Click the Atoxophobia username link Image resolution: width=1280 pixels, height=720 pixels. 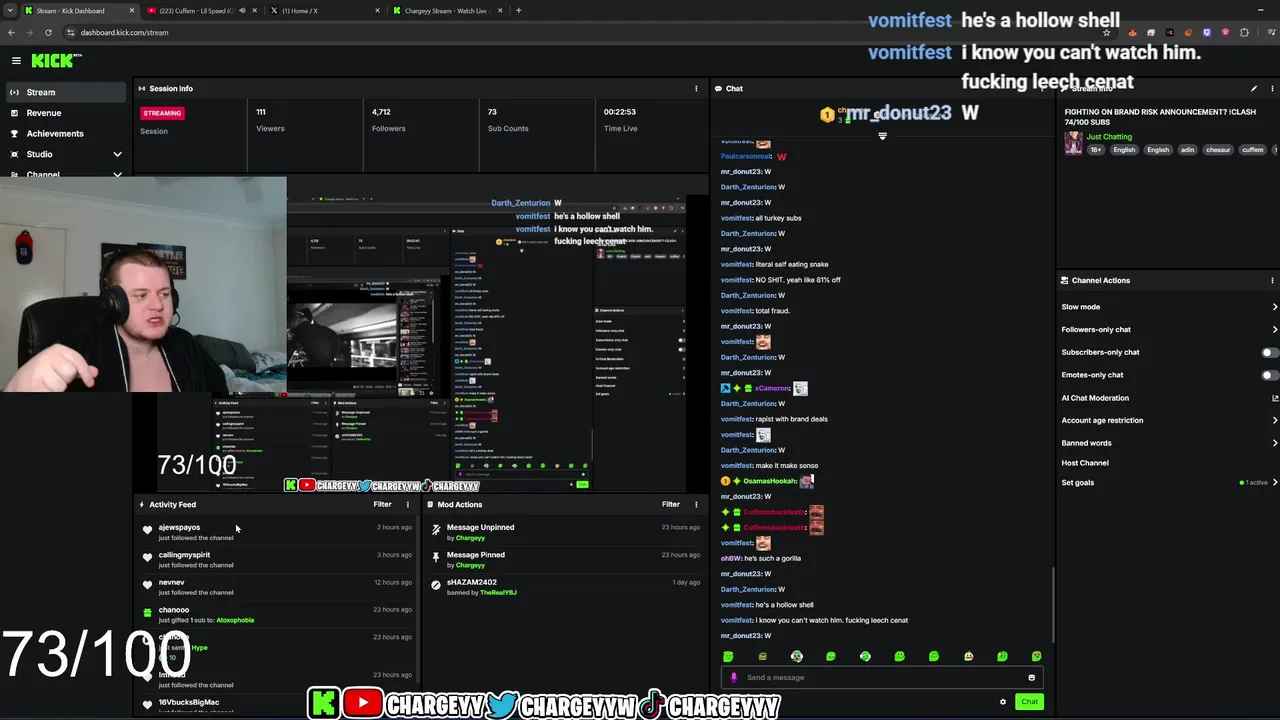coord(235,620)
